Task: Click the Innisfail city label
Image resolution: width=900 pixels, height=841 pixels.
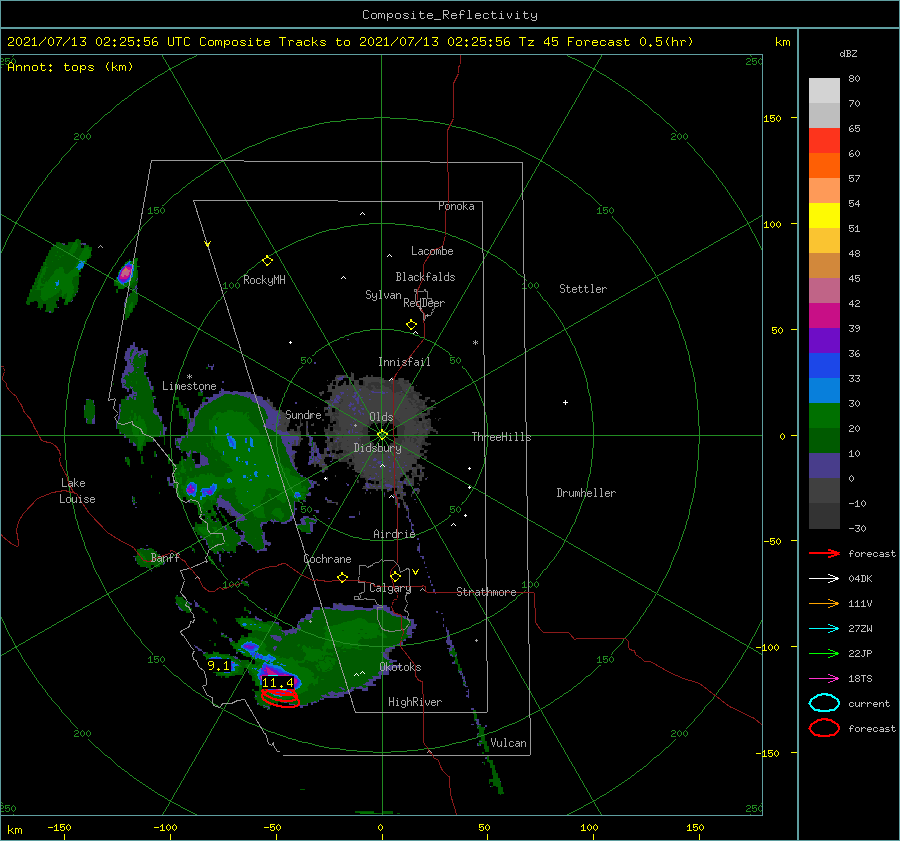Action: pyautogui.click(x=404, y=362)
